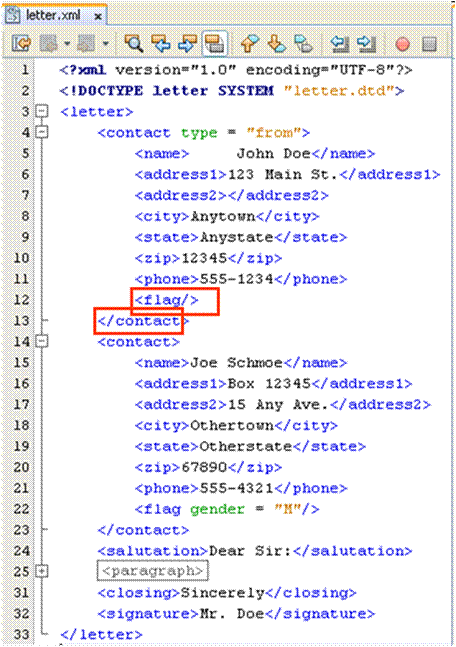Click the Next Bookmark down-arrow icon

pos(276,43)
